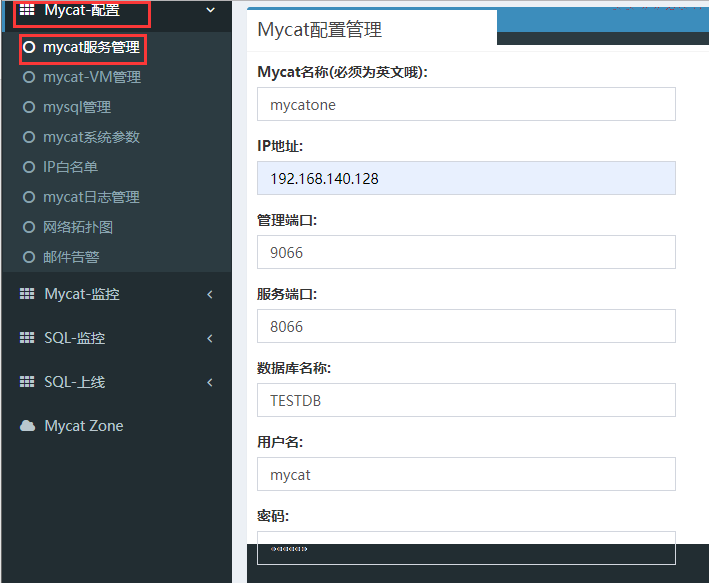Click the circle icon beside 邮件告警
Screen dimensions: 709x583
pyautogui.click(x=29, y=257)
